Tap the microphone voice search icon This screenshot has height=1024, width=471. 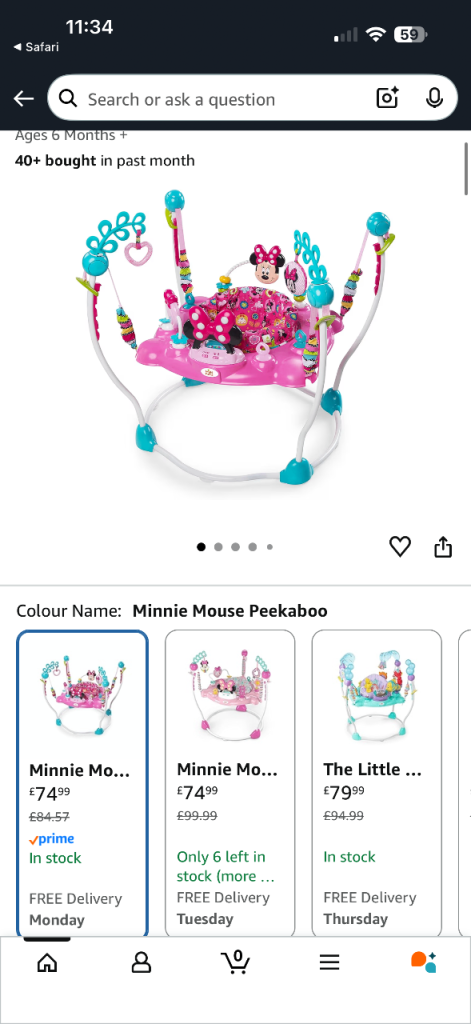click(434, 98)
